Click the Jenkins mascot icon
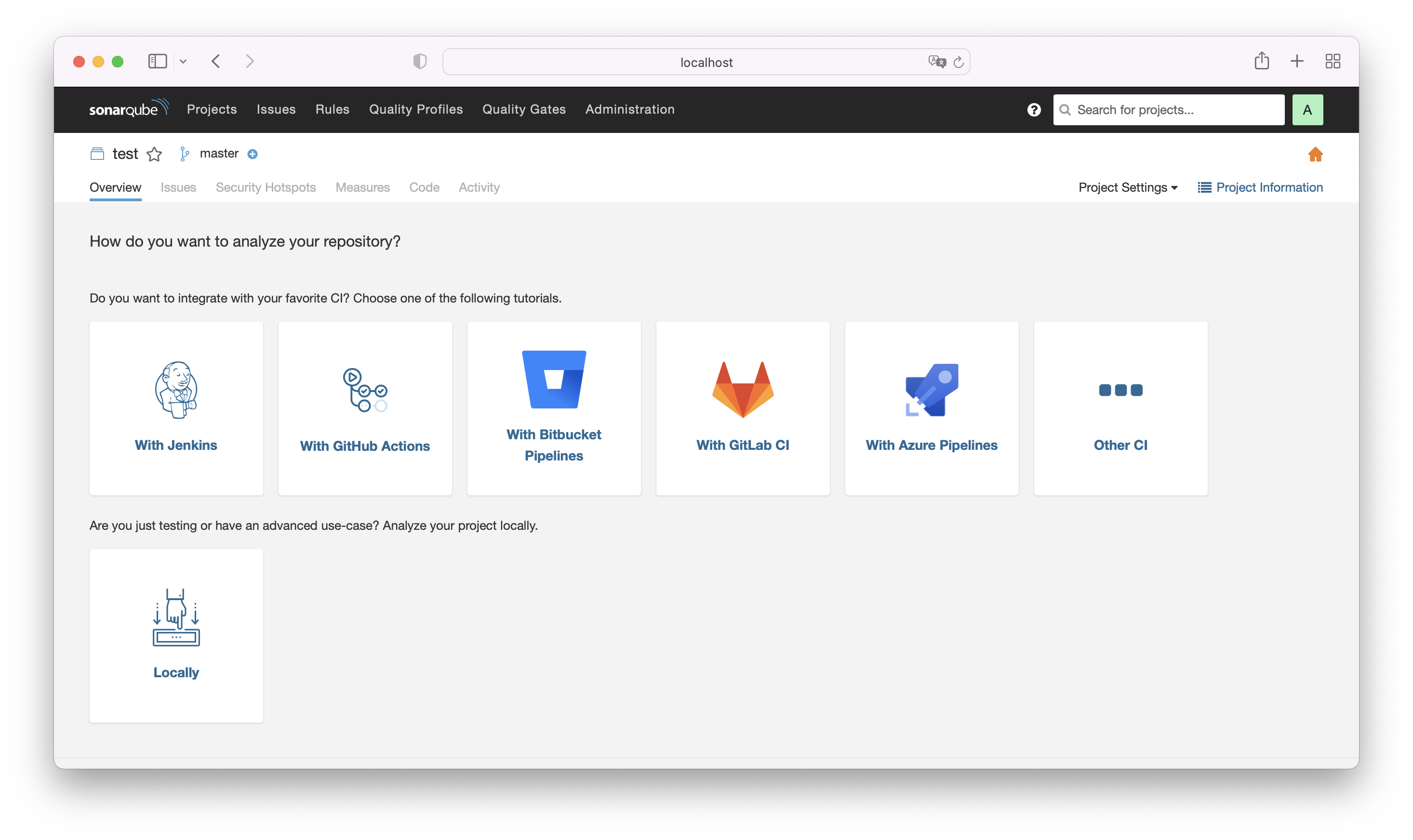Screen dimensions: 1413x840 pos(176,390)
